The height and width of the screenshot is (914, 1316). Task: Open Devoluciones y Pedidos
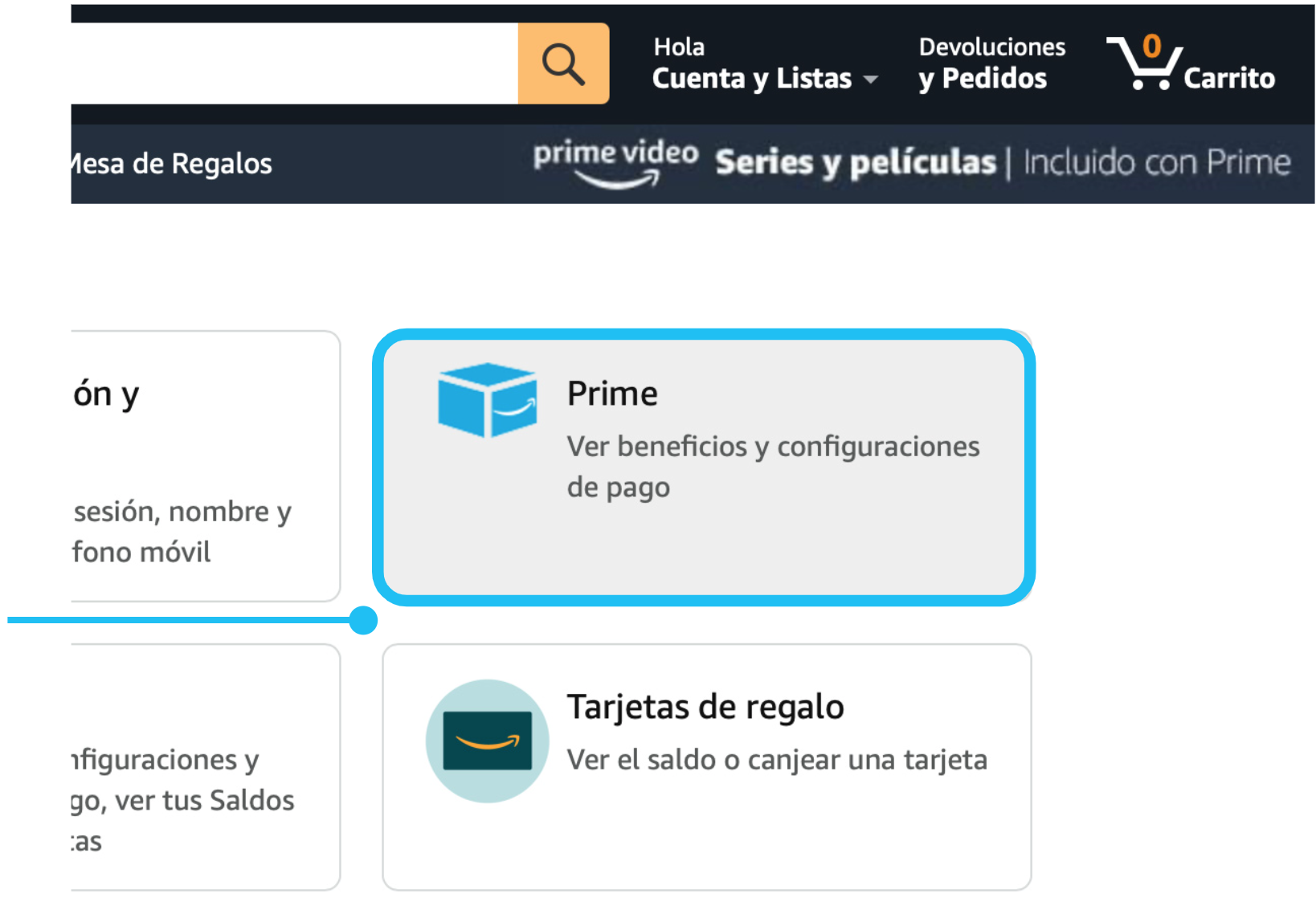click(x=992, y=63)
